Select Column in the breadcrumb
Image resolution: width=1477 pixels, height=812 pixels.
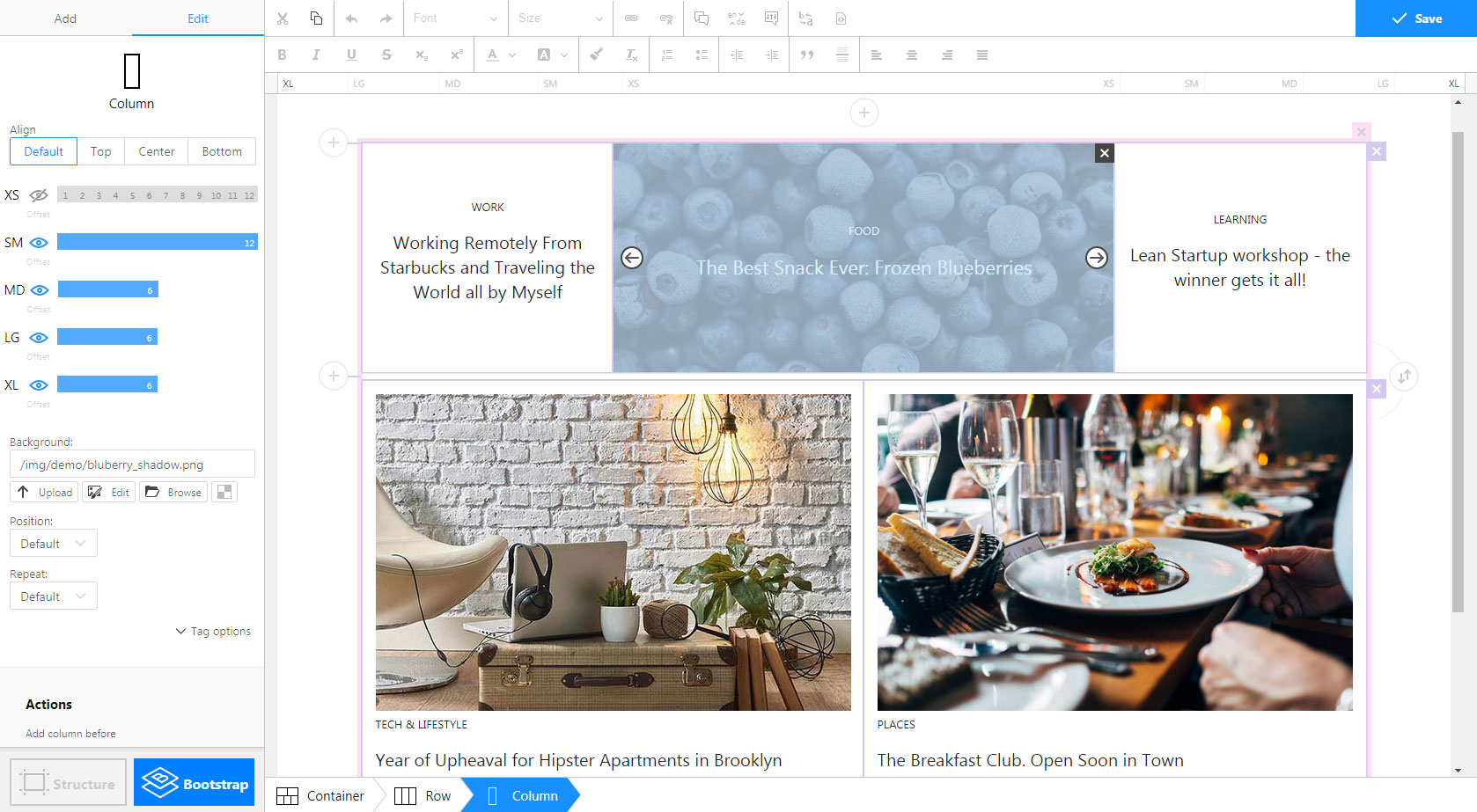click(x=523, y=795)
